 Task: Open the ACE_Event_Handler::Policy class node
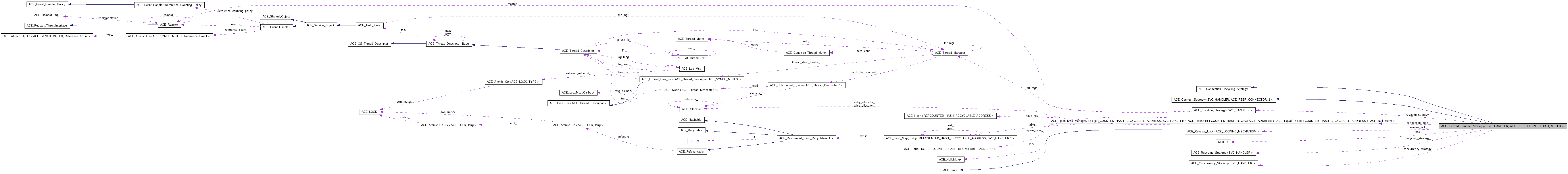pos(48,4)
